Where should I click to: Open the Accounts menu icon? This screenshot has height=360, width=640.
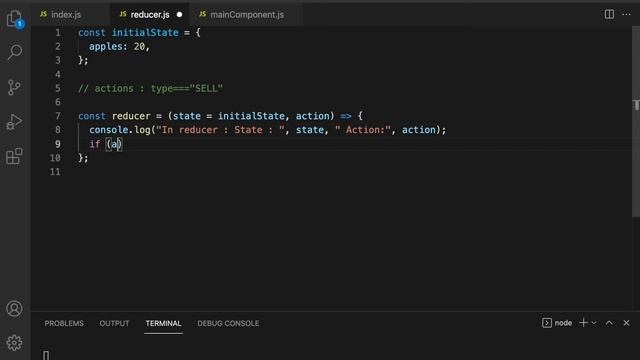pos(14,309)
